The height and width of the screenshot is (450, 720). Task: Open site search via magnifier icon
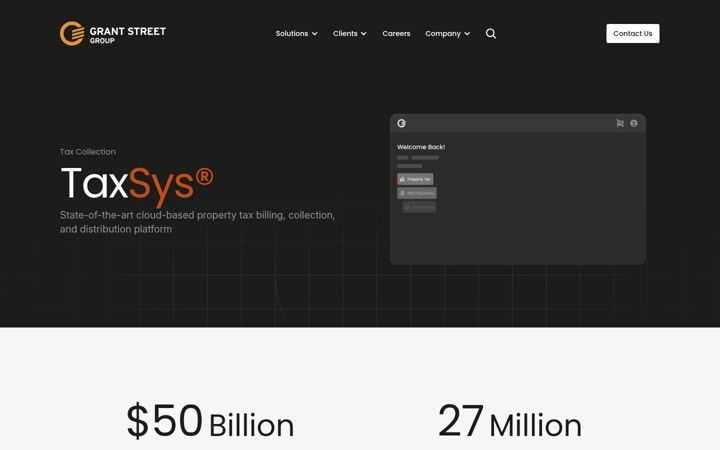tap(491, 34)
